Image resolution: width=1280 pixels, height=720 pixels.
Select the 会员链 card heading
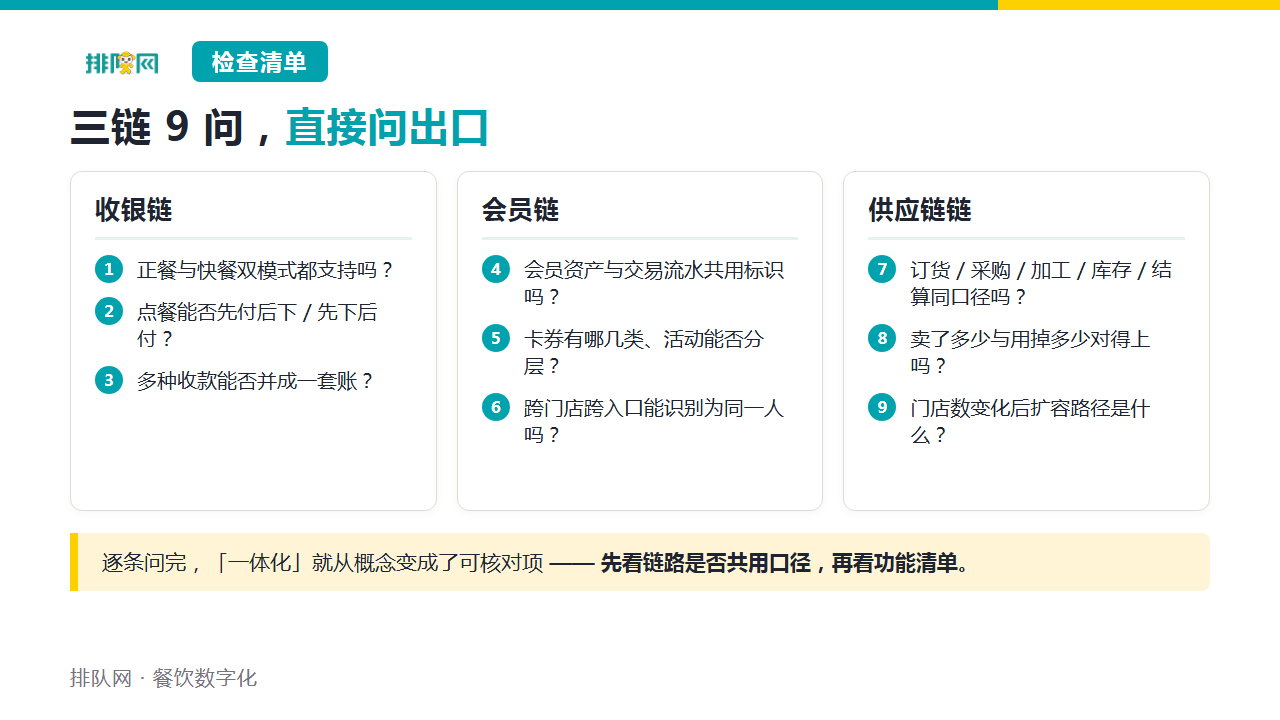click(x=520, y=210)
